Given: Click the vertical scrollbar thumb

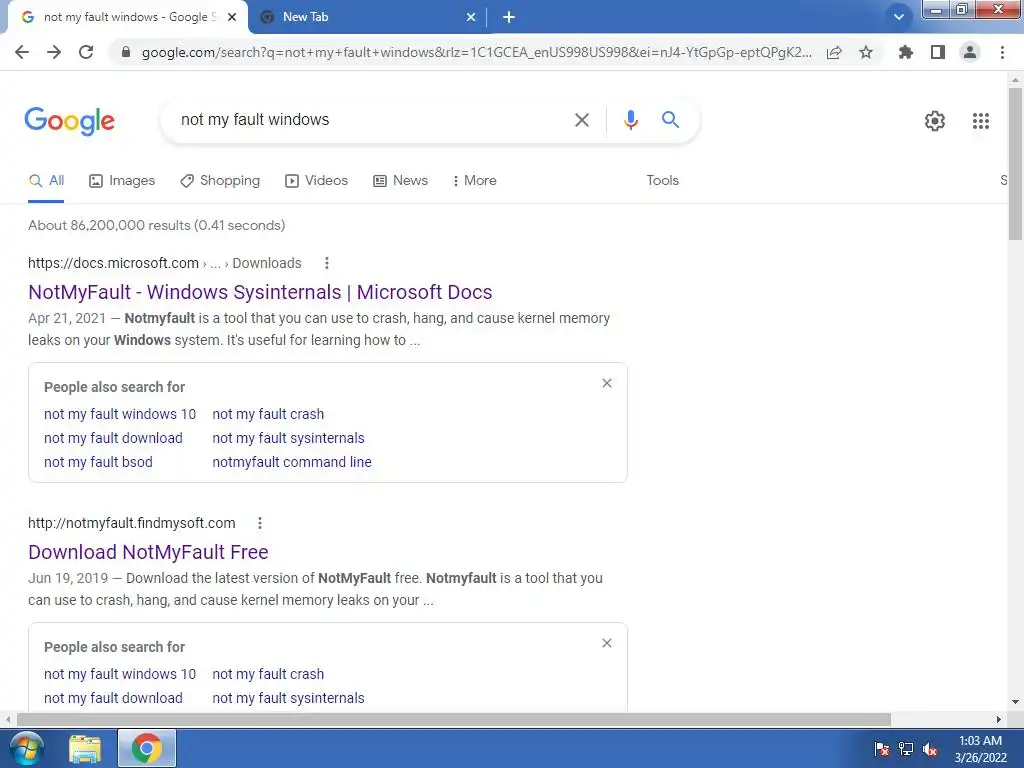Looking at the screenshot, I should tap(1015, 163).
